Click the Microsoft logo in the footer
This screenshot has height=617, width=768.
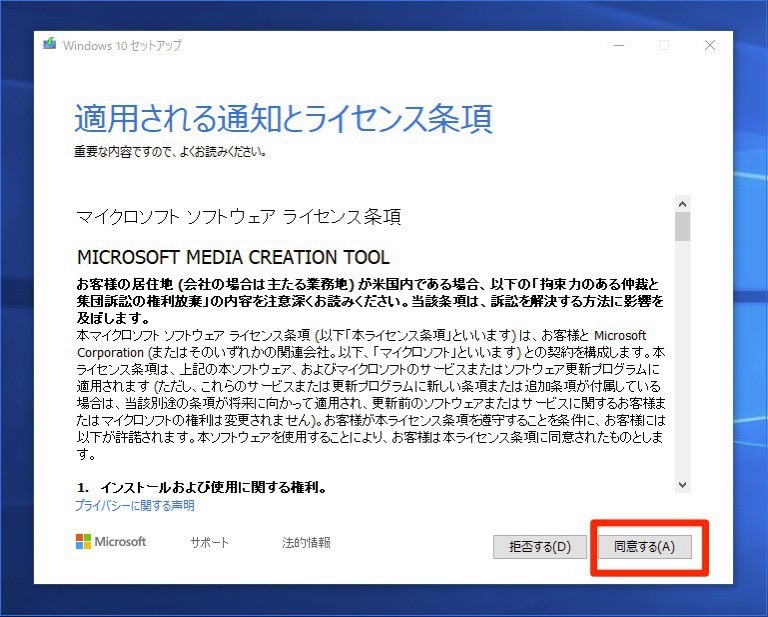[111, 542]
